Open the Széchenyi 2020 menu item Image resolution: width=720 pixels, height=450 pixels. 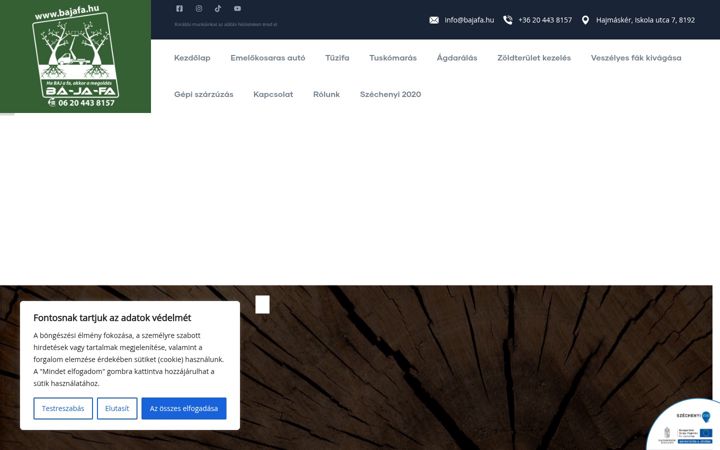(x=390, y=95)
